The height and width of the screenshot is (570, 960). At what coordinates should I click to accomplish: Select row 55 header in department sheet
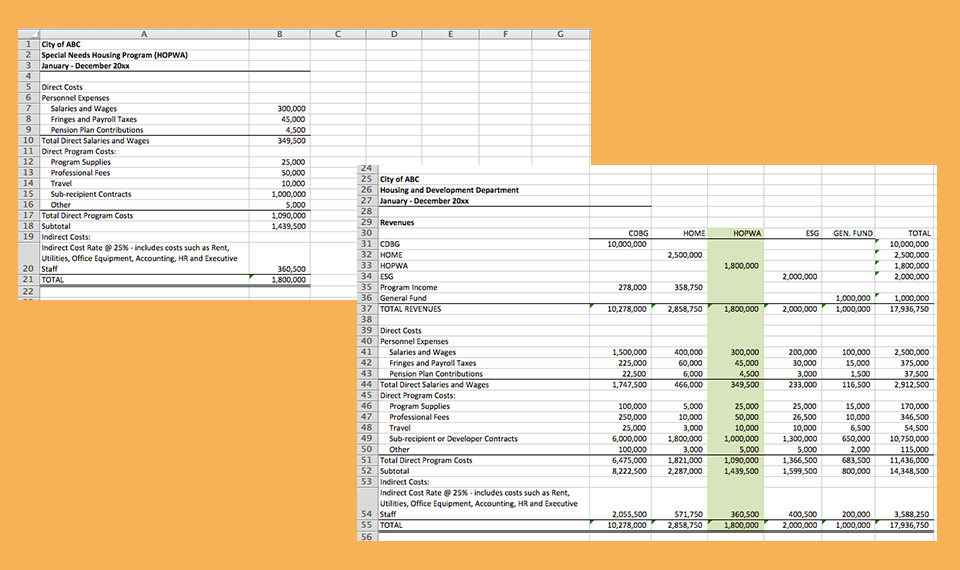point(367,525)
